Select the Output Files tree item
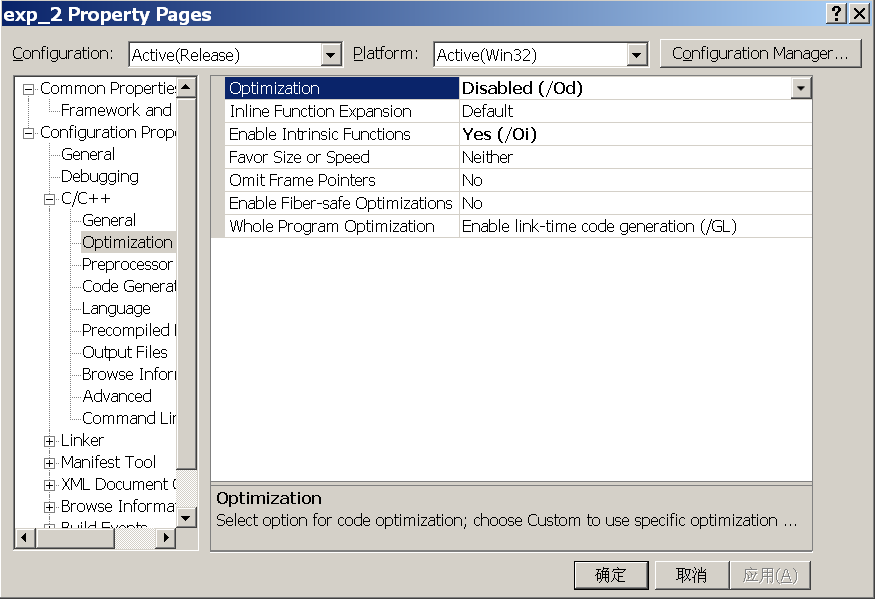This screenshot has width=875, height=599. [125, 352]
